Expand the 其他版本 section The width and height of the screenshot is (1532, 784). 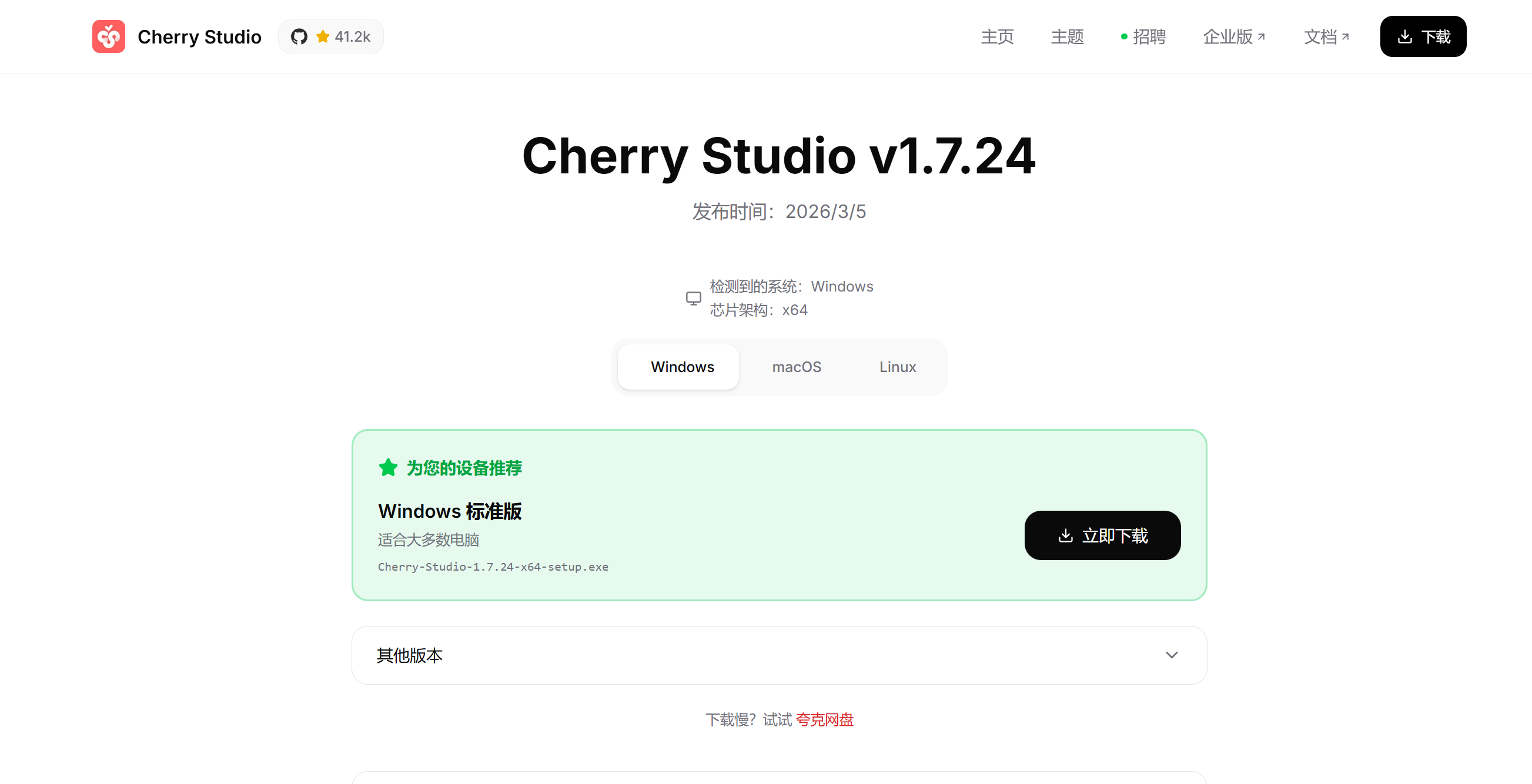[x=779, y=655]
